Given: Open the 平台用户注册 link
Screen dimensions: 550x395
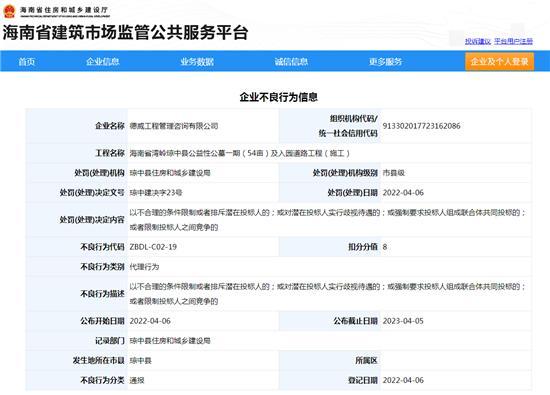Looking at the screenshot, I should click(x=513, y=41).
